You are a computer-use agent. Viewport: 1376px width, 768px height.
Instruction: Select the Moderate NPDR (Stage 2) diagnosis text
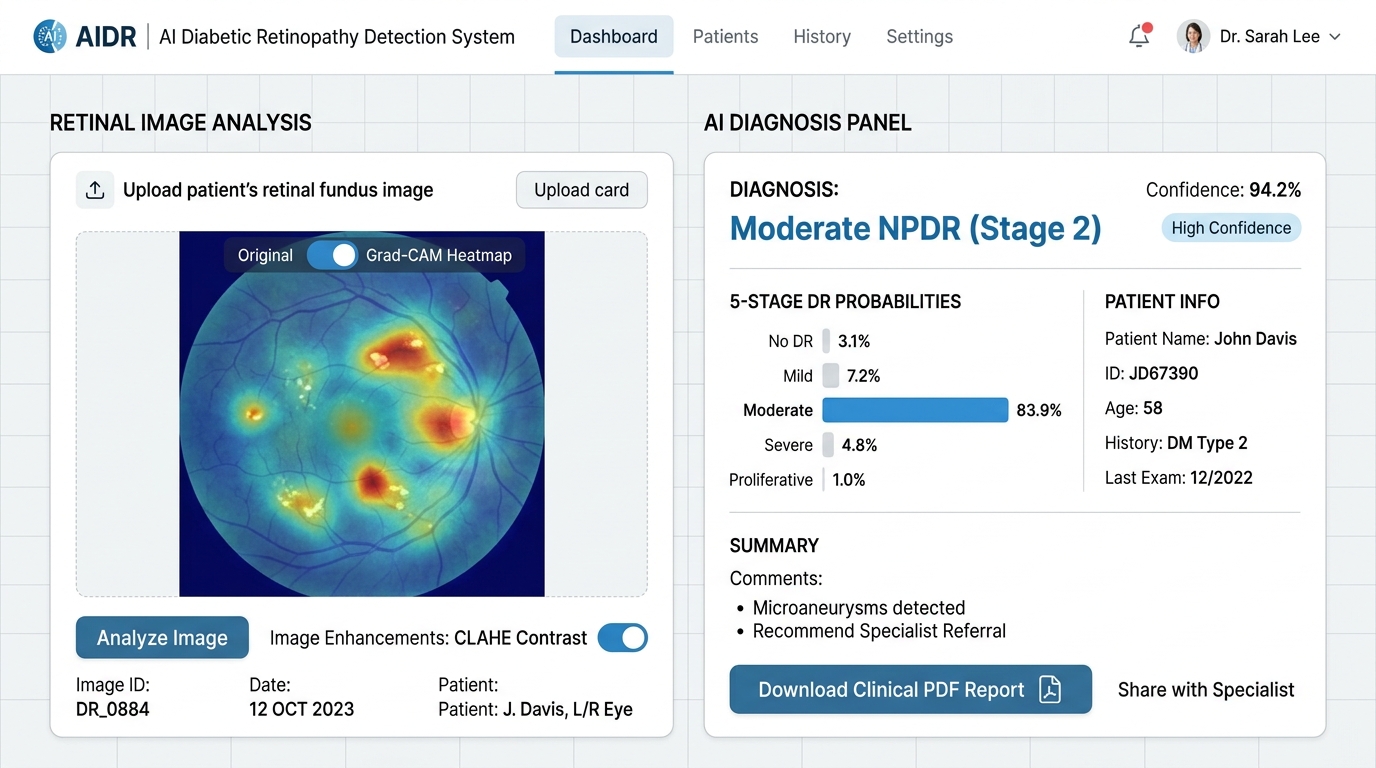tap(915, 228)
